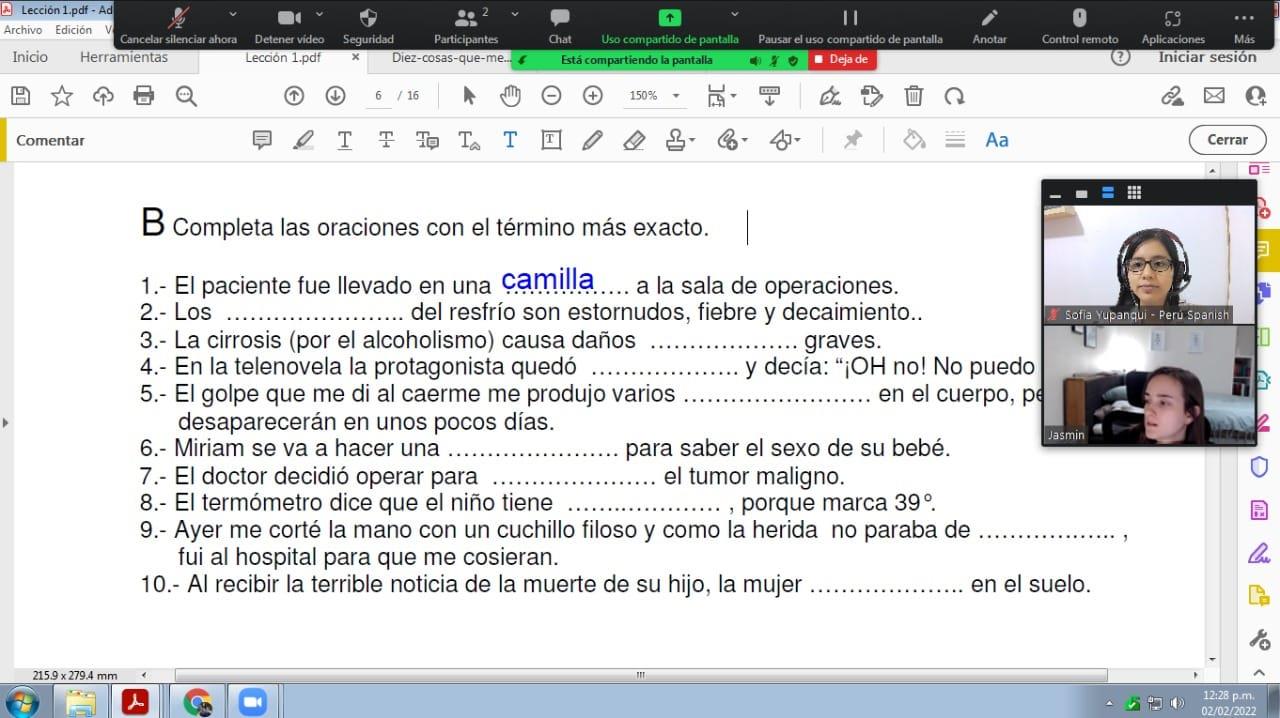Screen dimensions: 1280x718
Task: Select the eraser tool in comment toolbar
Action: (x=634, y=140)
